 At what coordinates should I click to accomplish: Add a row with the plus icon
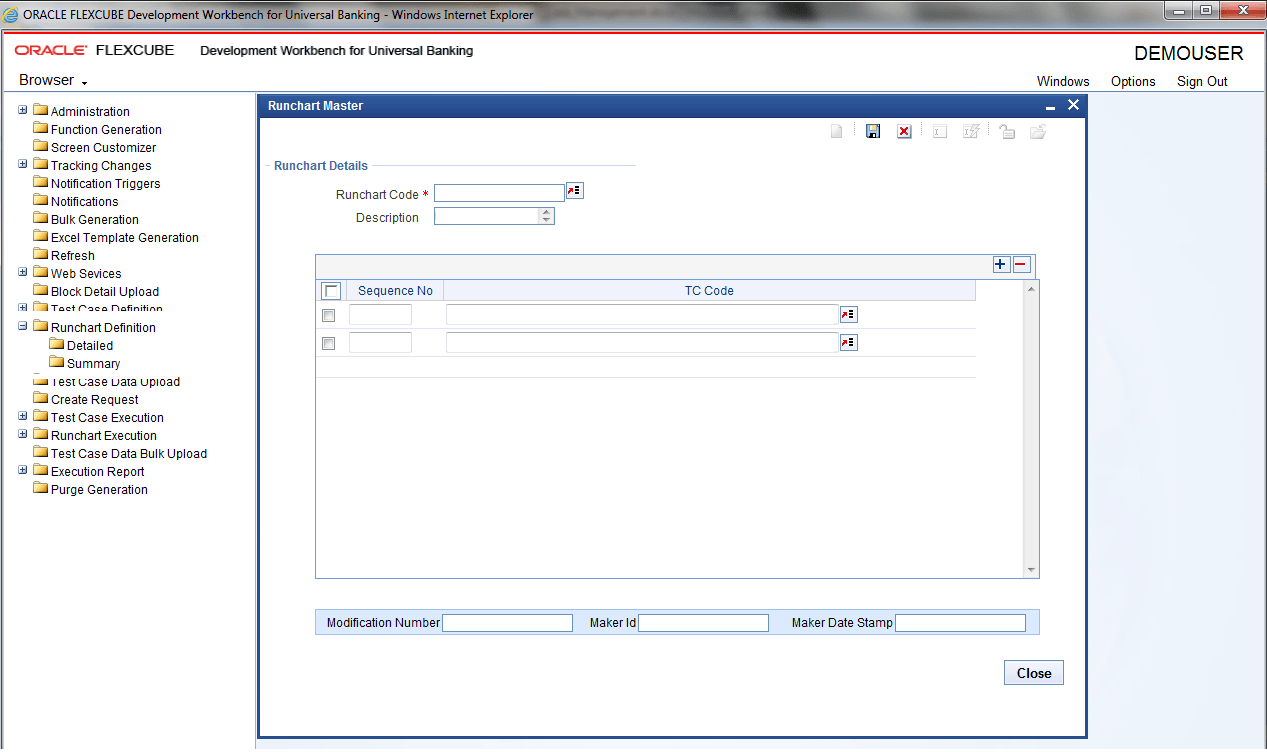tap(1001, 264)
